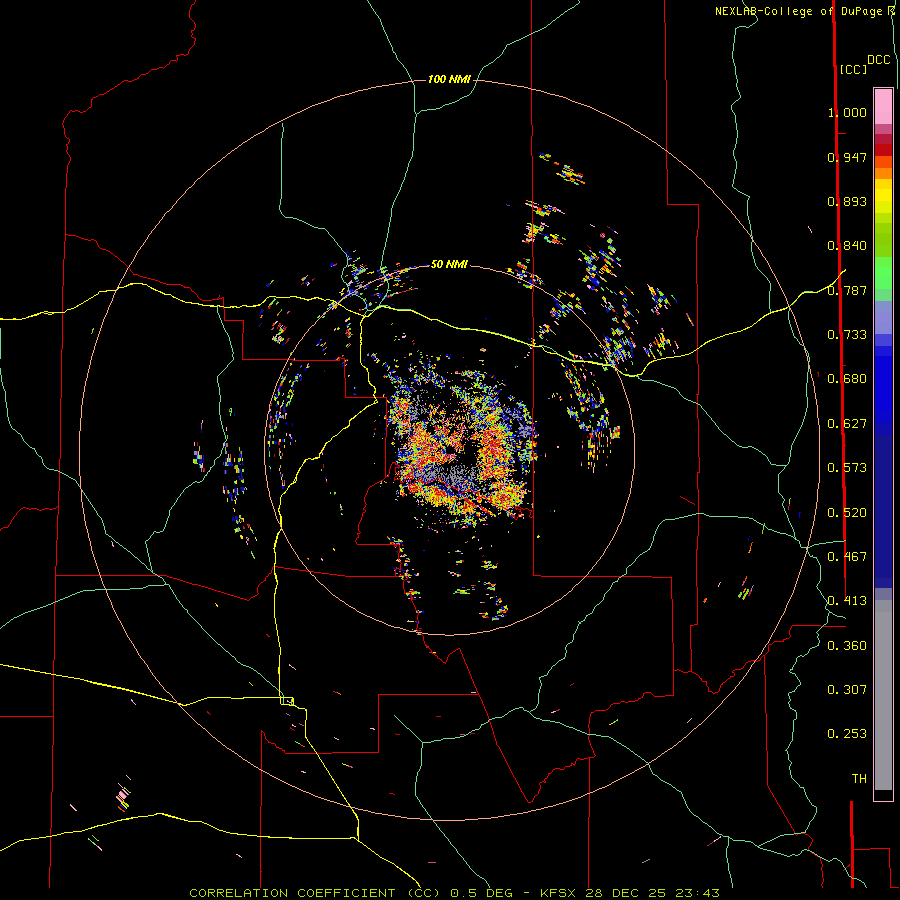
Task: Pick the bright green color bar segment
Action: click(883, 273)
